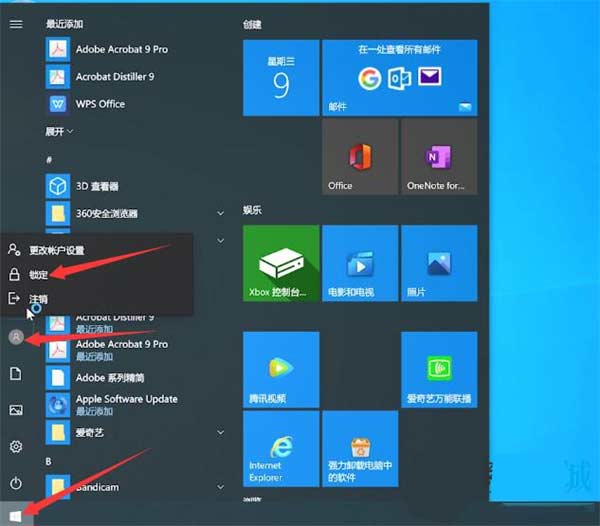Open the OneNote for... tile

tap(439, 157)
